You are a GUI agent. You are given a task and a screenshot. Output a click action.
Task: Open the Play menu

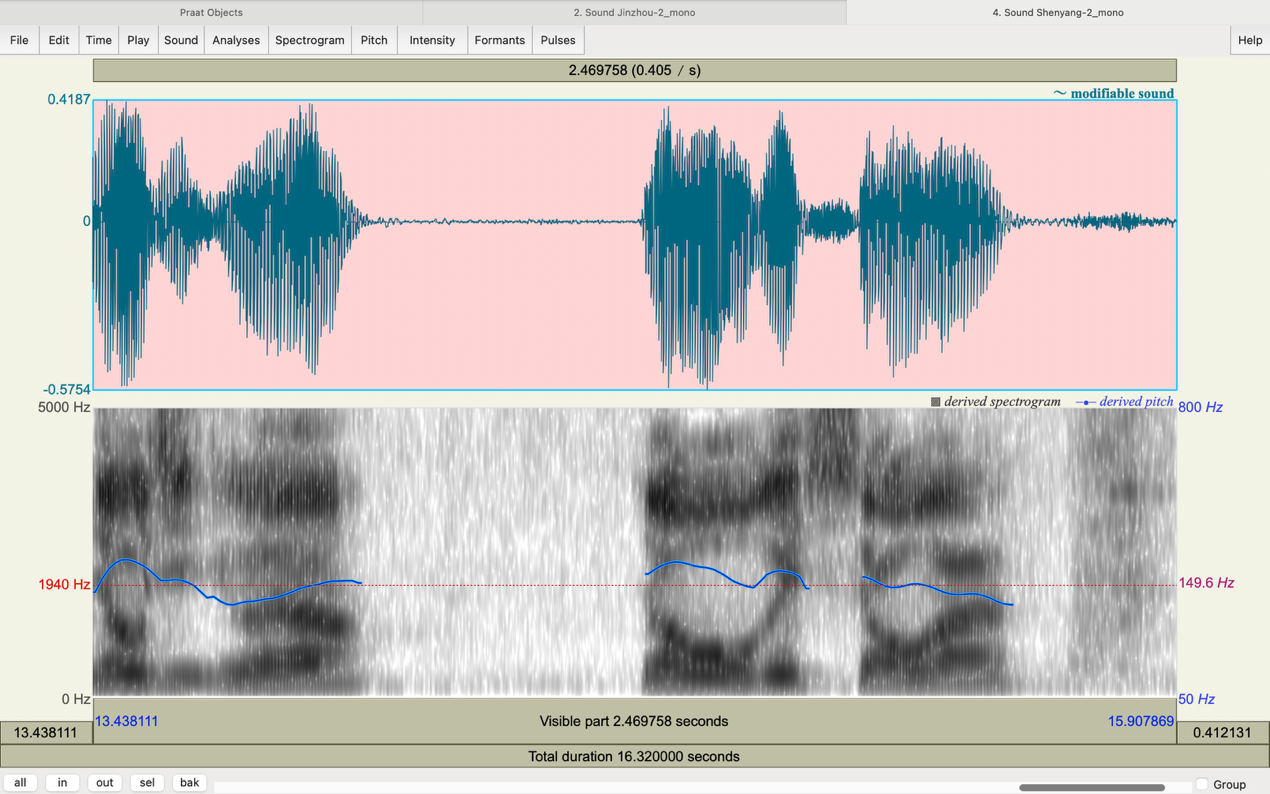(x=138, y=40)
